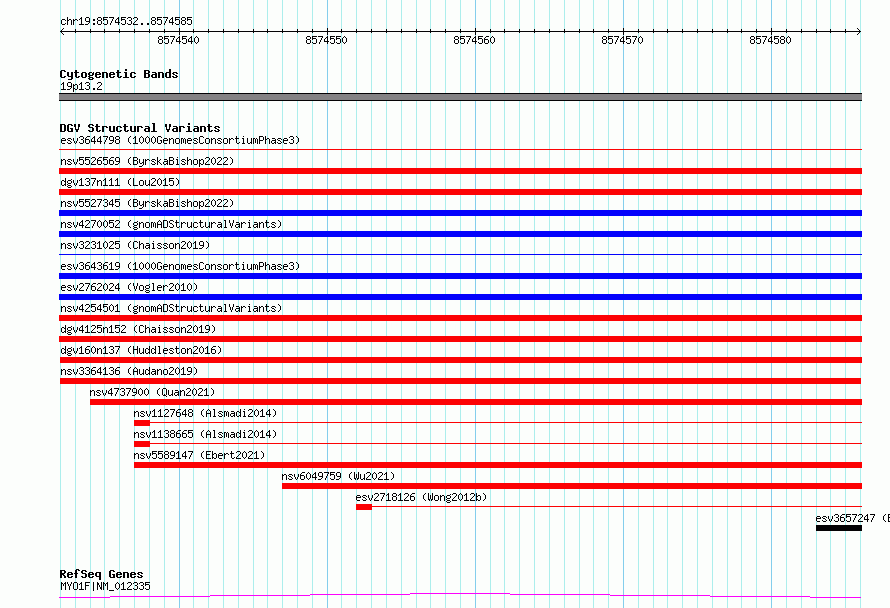Open the nsv5526569 ByrskaBishop2022 variant

coord(147,161)
